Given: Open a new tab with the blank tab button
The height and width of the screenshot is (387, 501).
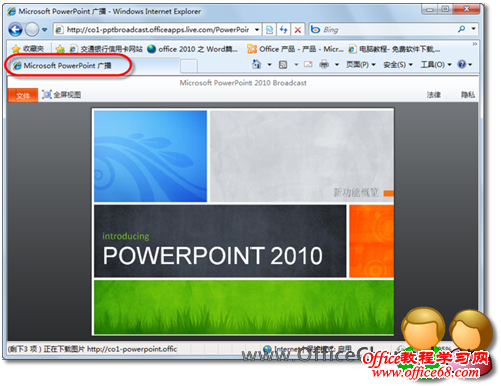Looking at the screenshot, I should pyautogui.click(x=189, y=66).
